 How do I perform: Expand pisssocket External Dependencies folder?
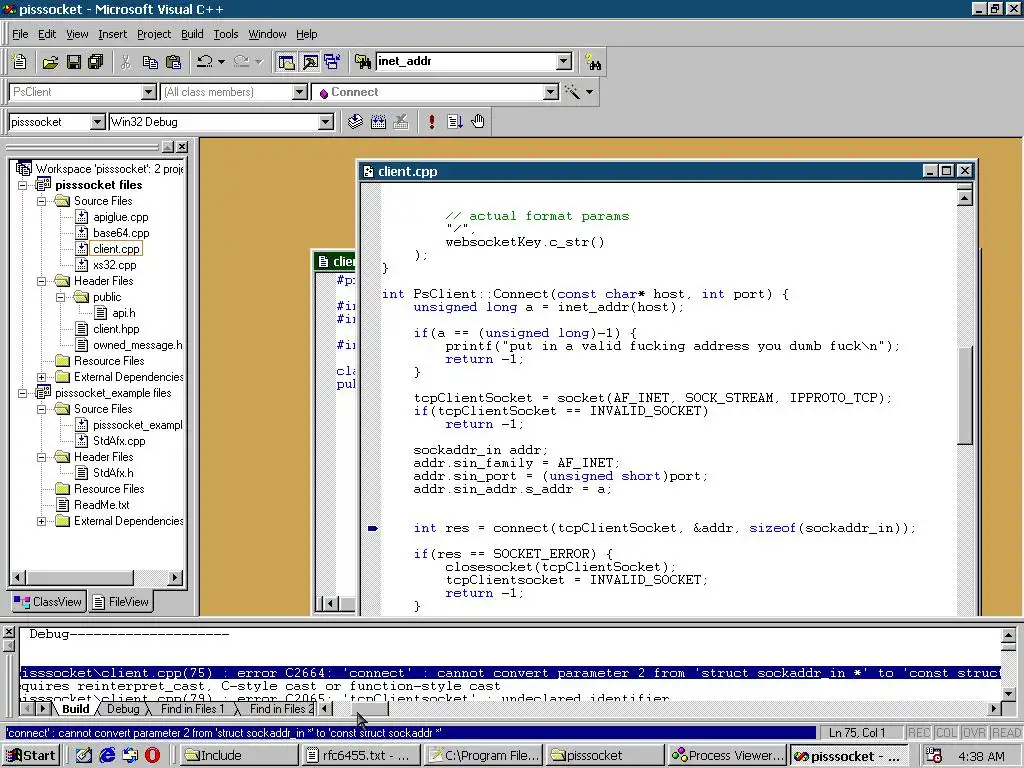[x=41, y=377]
